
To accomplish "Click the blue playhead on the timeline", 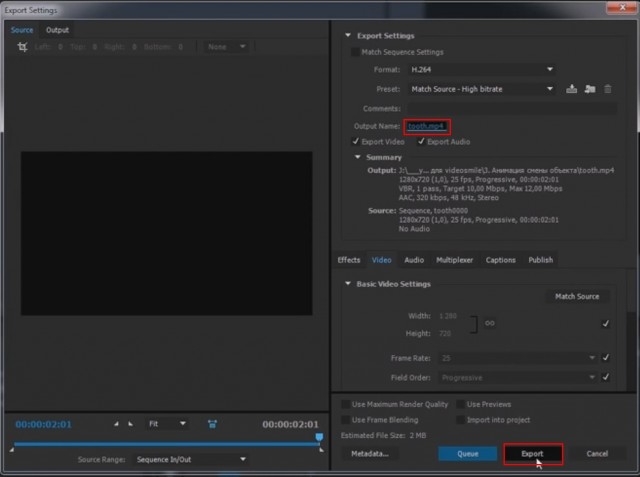I will pyautogui.click(x=319, y=438).
